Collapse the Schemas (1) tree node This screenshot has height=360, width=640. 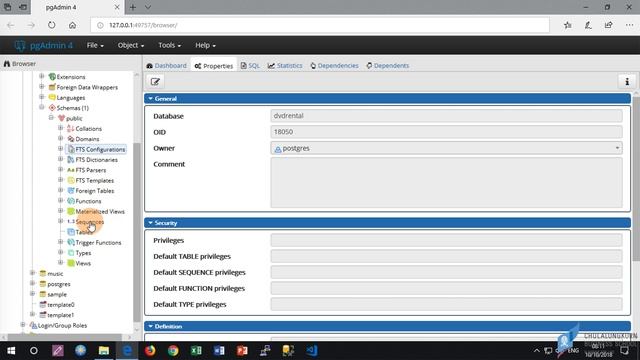[x=42, y=107]
